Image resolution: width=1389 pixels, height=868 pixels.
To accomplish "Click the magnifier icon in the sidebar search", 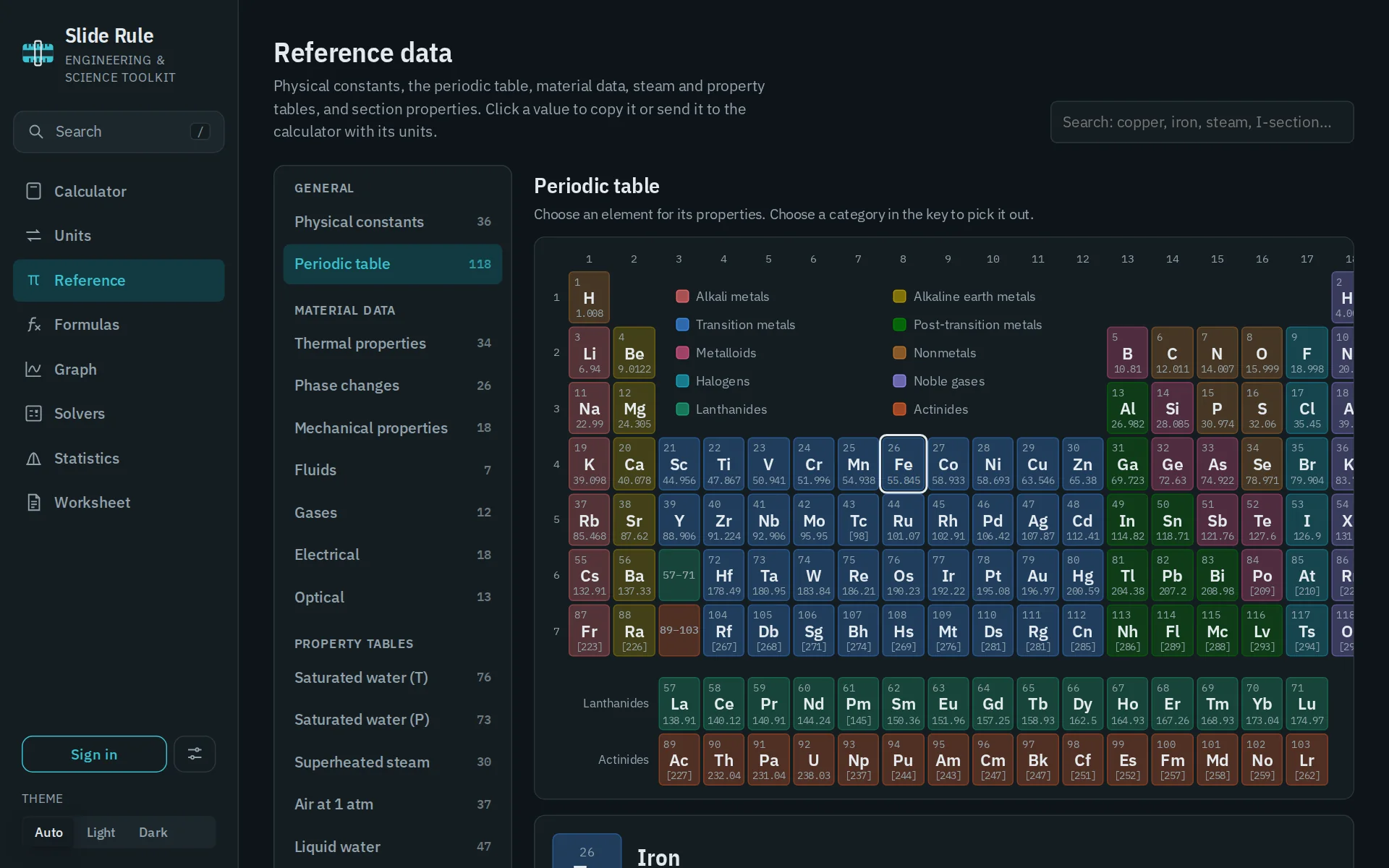I will [35, 132].
